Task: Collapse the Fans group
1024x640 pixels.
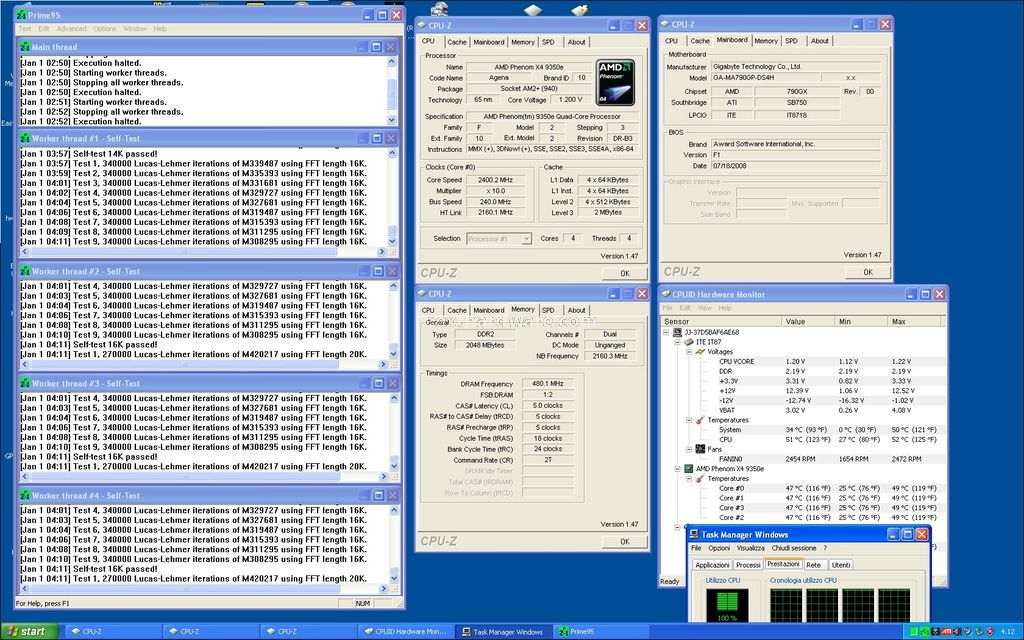Action: point(689,449)
